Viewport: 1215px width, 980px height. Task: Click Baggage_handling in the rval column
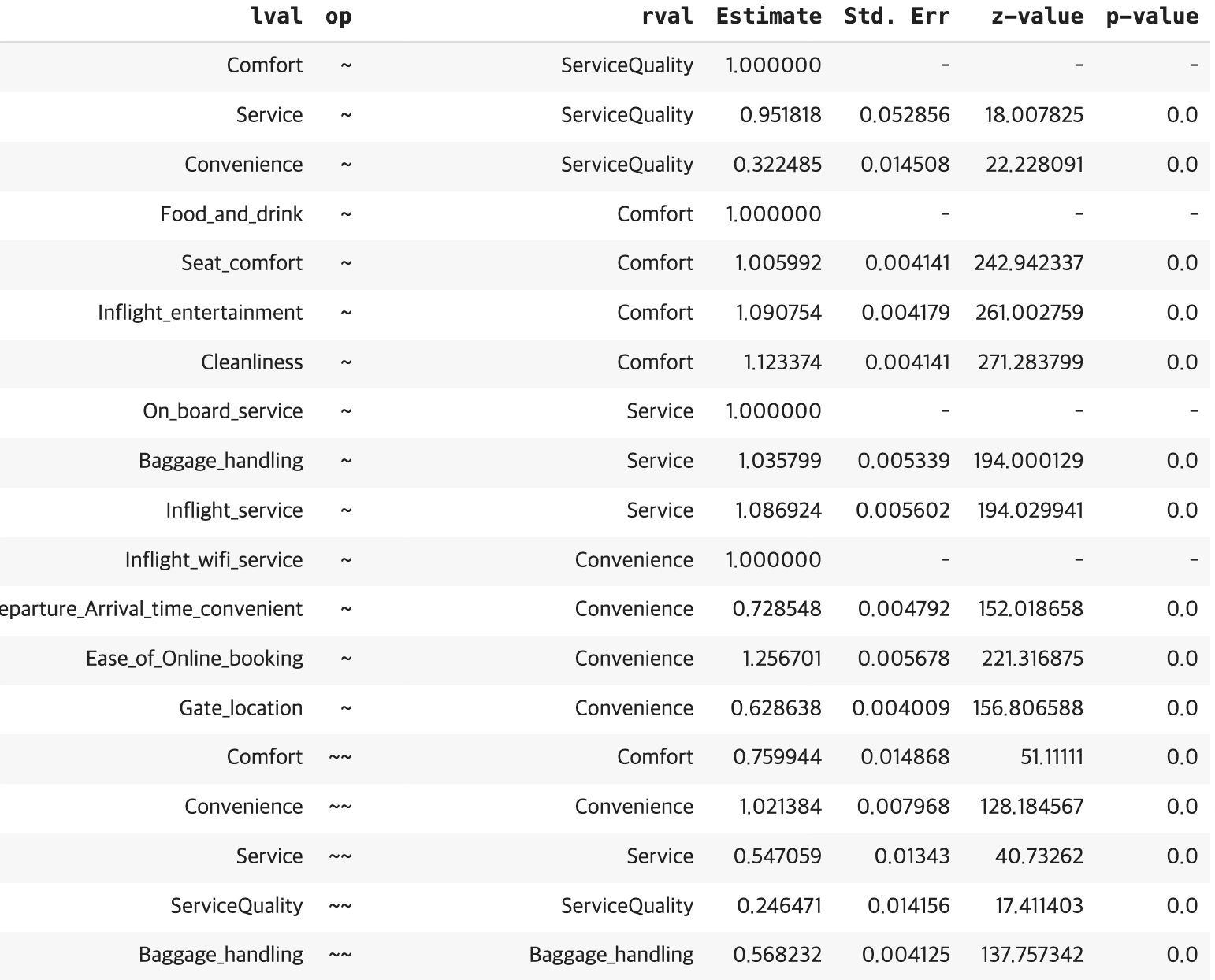pos(611,954)
